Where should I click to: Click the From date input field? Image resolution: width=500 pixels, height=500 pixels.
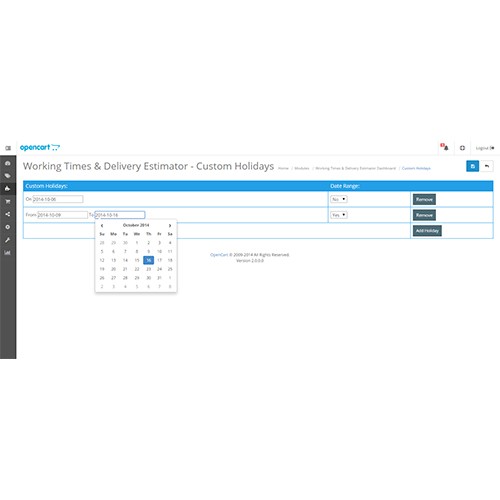[62, 215]
